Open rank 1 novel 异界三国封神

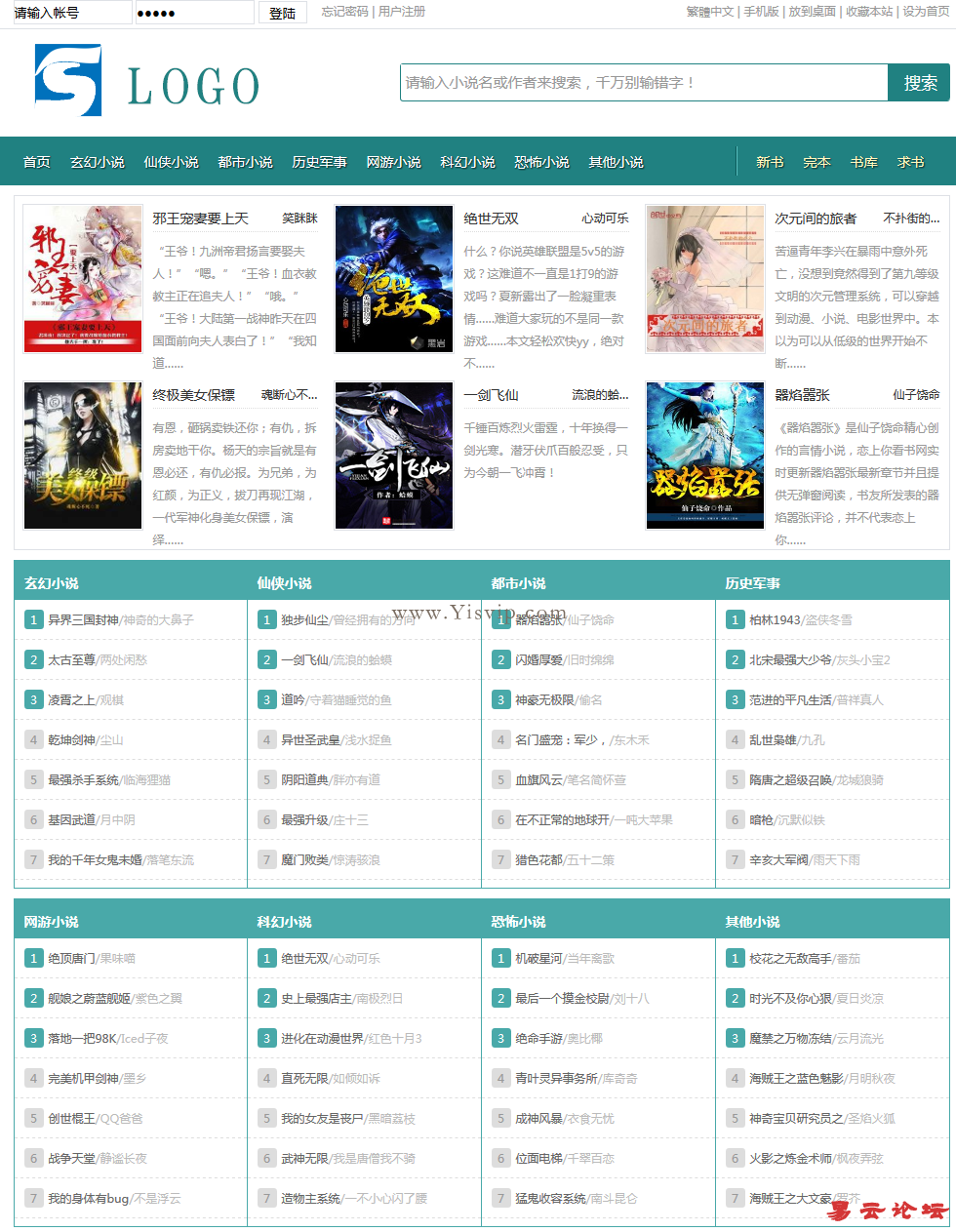tap(84, 620)
